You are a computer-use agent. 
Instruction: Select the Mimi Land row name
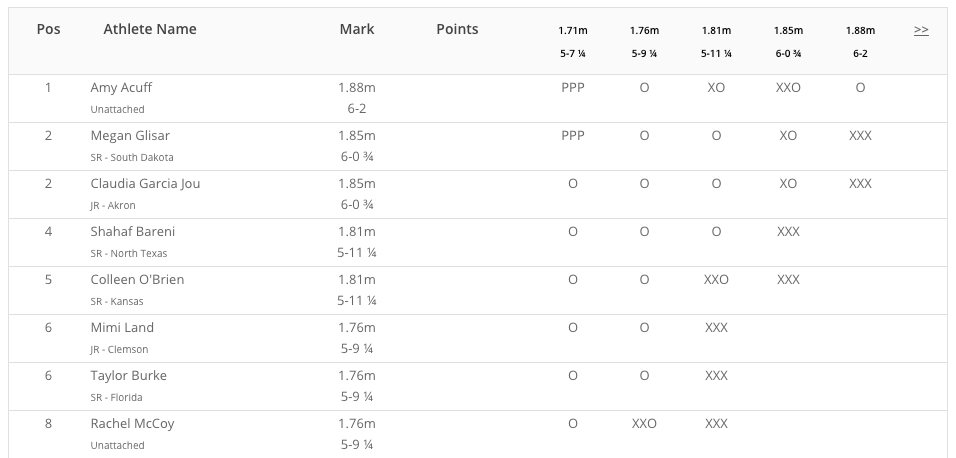point(122,327)
